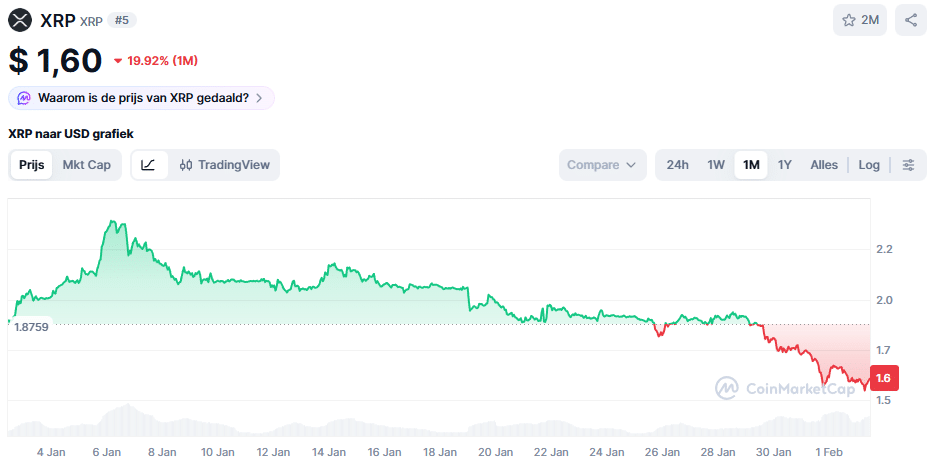The width and height of the screenshot is (930, 460).
Task: Open the Compare dropdown
Action: click(x=602, y=165)
